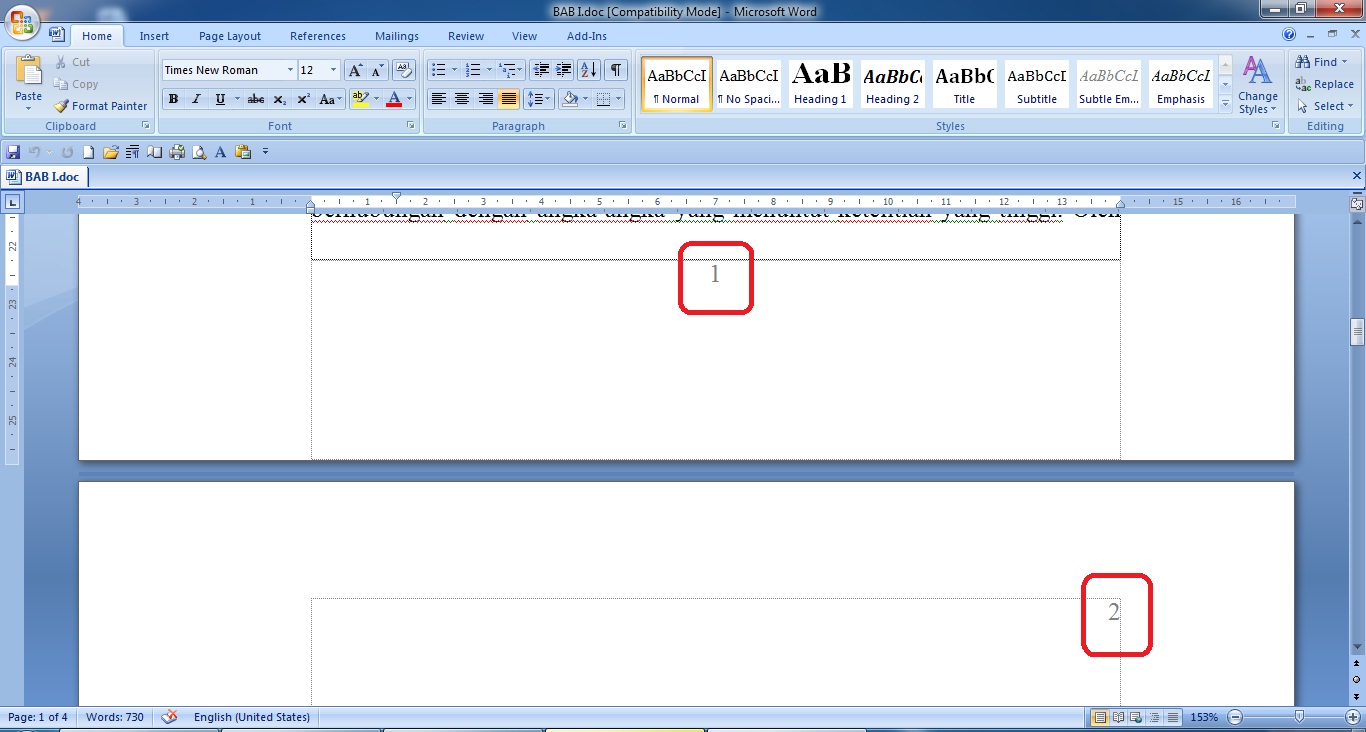Switch to the References tab
Image resolution: width=1366 pixels, height=732 pixels.
(318, 36)
